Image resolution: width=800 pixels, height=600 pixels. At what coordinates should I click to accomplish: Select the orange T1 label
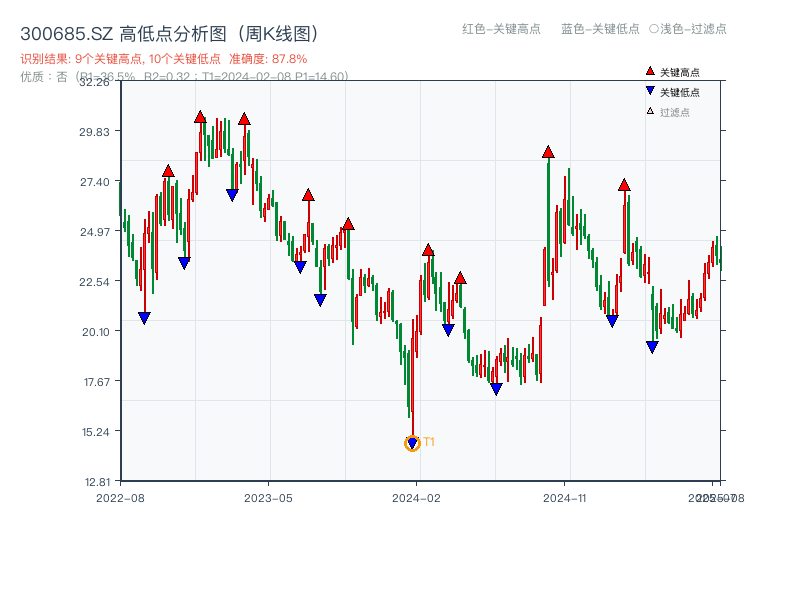coord(429,442)
